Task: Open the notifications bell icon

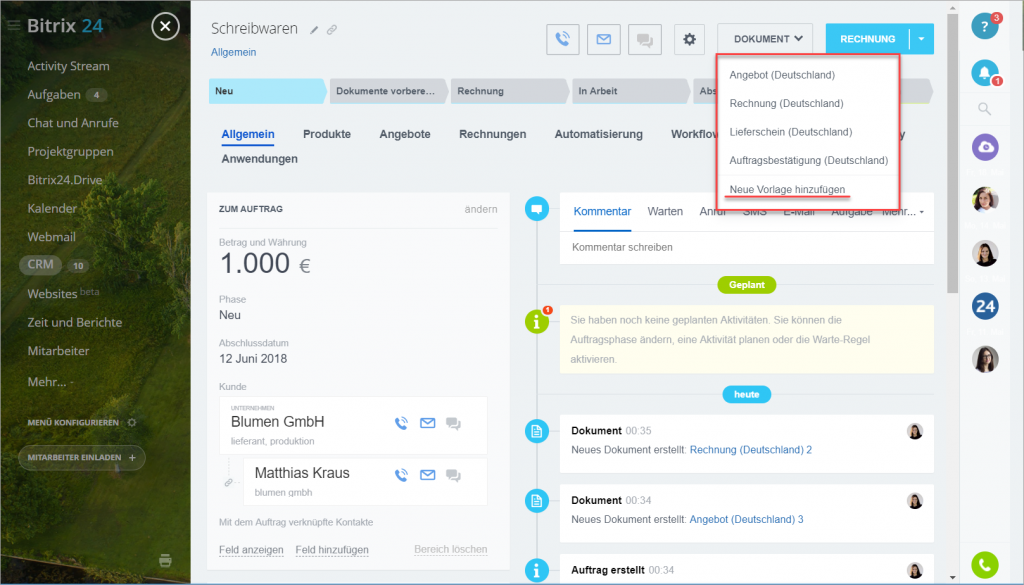Action: pyautogui.click(x=985, y=73)
